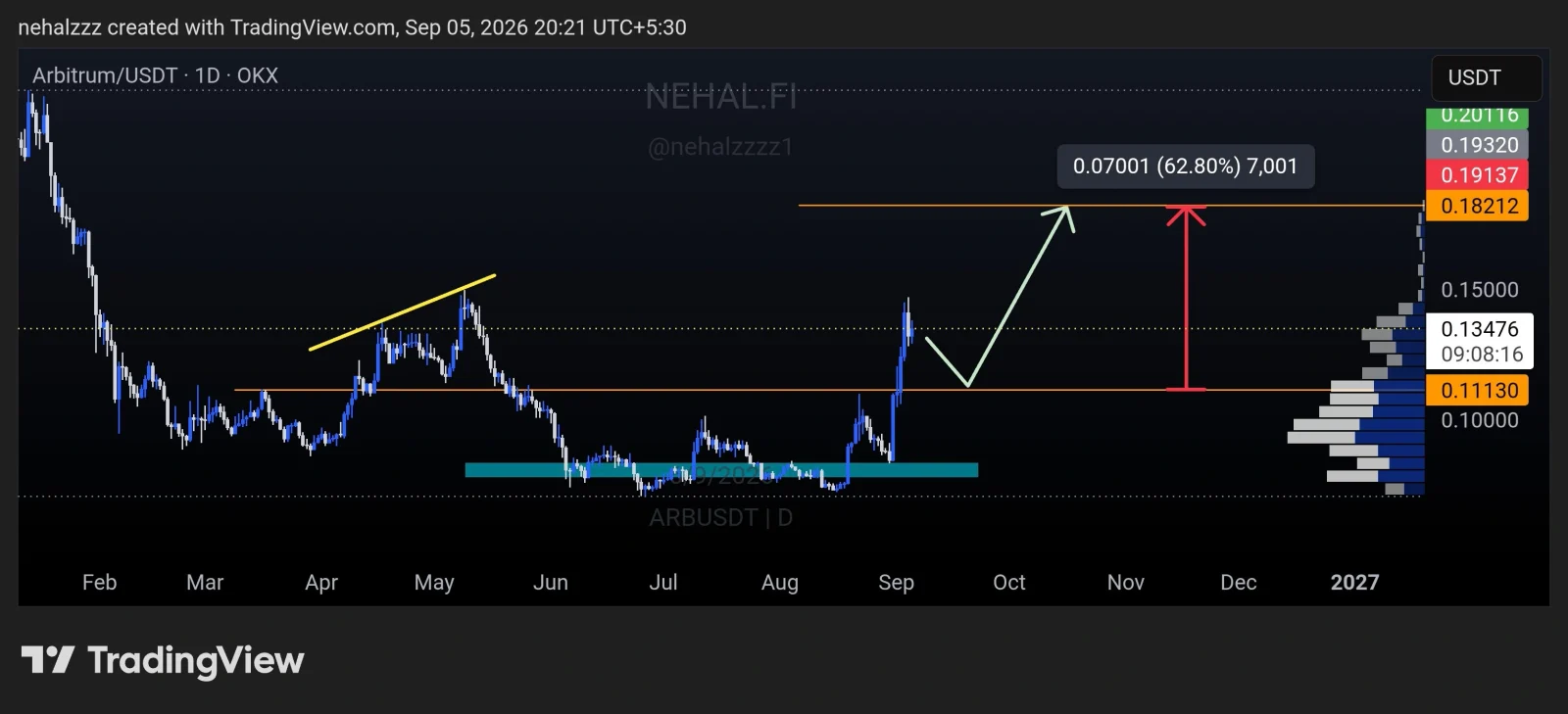Screen dimensions: 1568x714
Task: Click the Aug label on time axis
Action: pos(780,583)
